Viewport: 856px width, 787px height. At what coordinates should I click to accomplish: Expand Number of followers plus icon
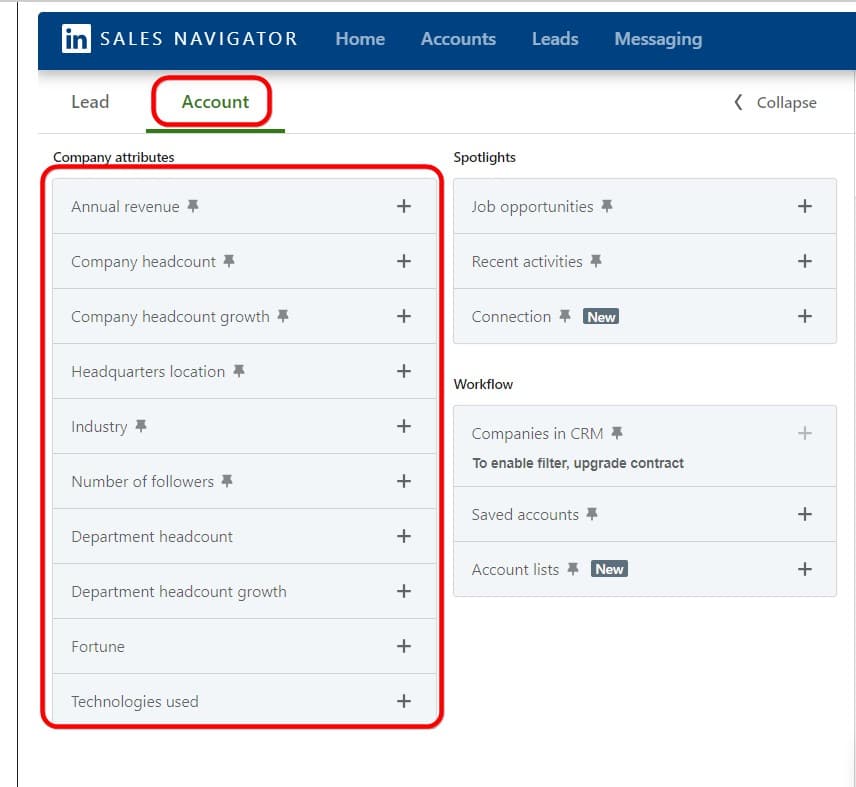coord(403,481)
